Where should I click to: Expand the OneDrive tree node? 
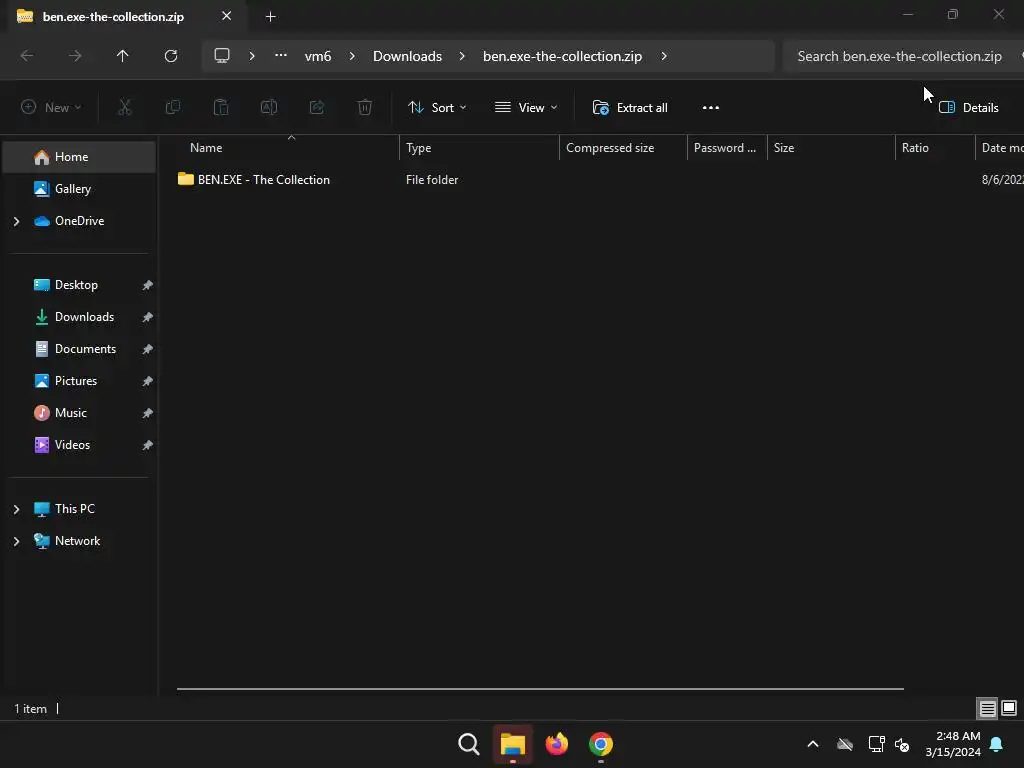(16, 221)
